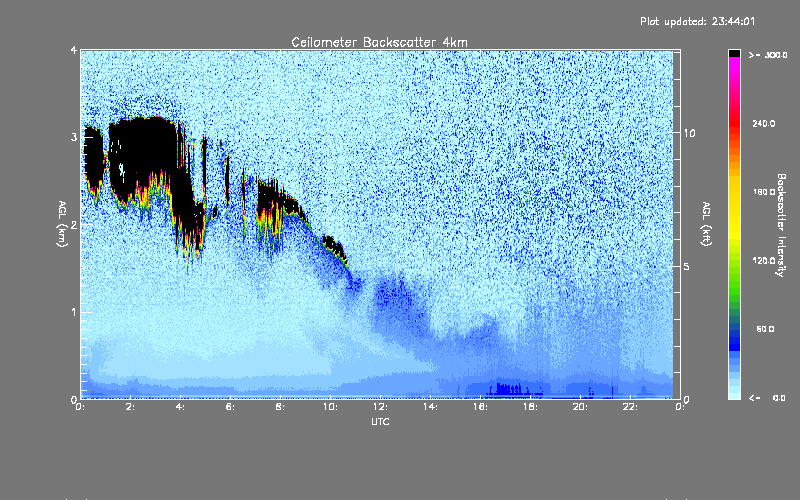Click the '2' label on the km axis
Screen dimensions: 800x500
(74, 224)
